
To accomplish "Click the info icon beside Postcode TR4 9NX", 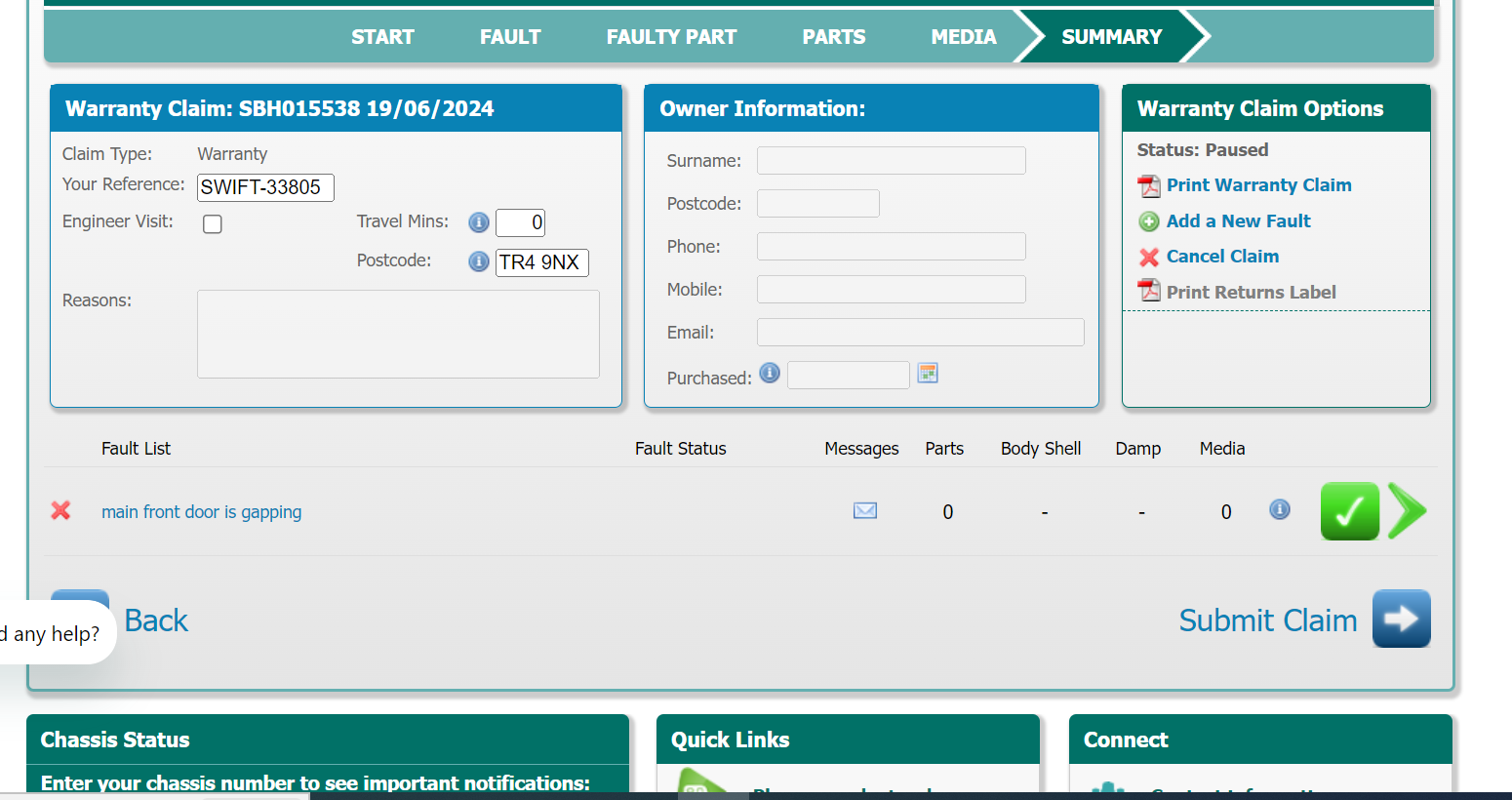I will 478,261.
